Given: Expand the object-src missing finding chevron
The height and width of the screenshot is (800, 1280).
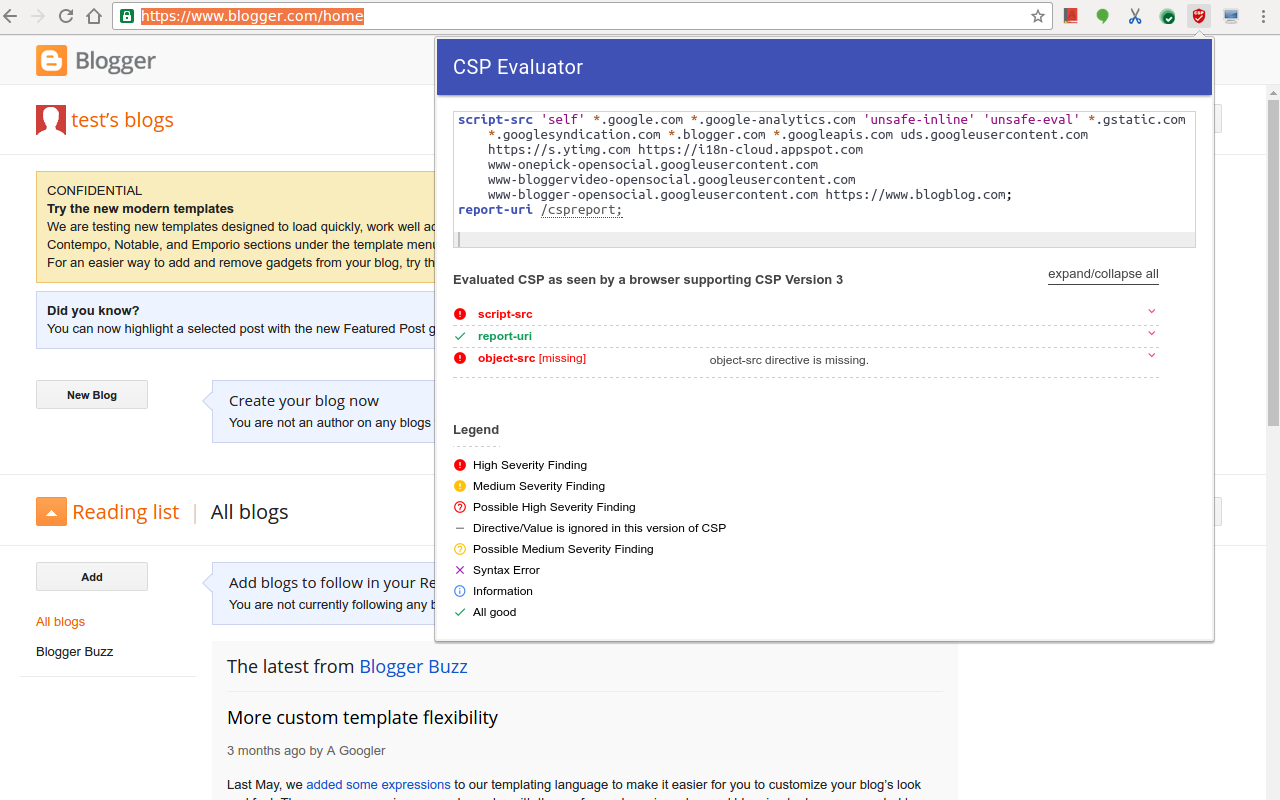Looking at the screenshot, I should click(1151, 356).
